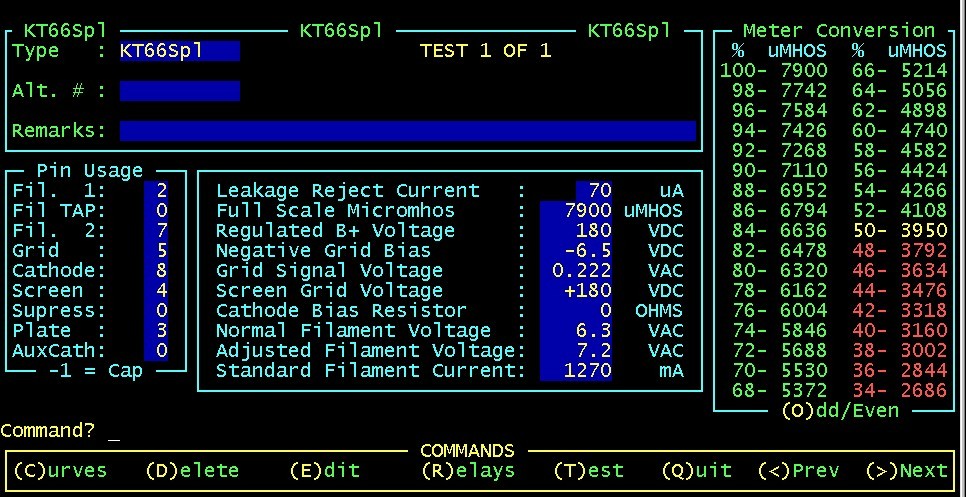
Task: Select the Supress pin value
Action: pos(156,310)
